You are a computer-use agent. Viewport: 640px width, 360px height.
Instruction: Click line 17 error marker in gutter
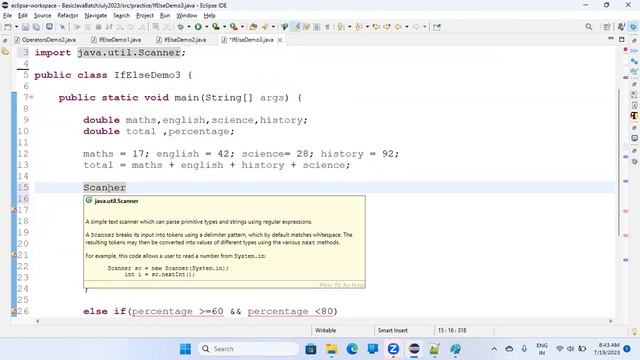tap(14, 210)
